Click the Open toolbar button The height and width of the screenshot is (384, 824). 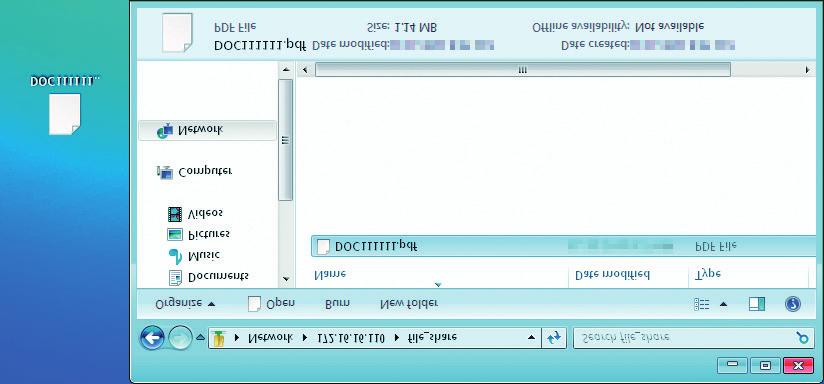pos(272,304)
